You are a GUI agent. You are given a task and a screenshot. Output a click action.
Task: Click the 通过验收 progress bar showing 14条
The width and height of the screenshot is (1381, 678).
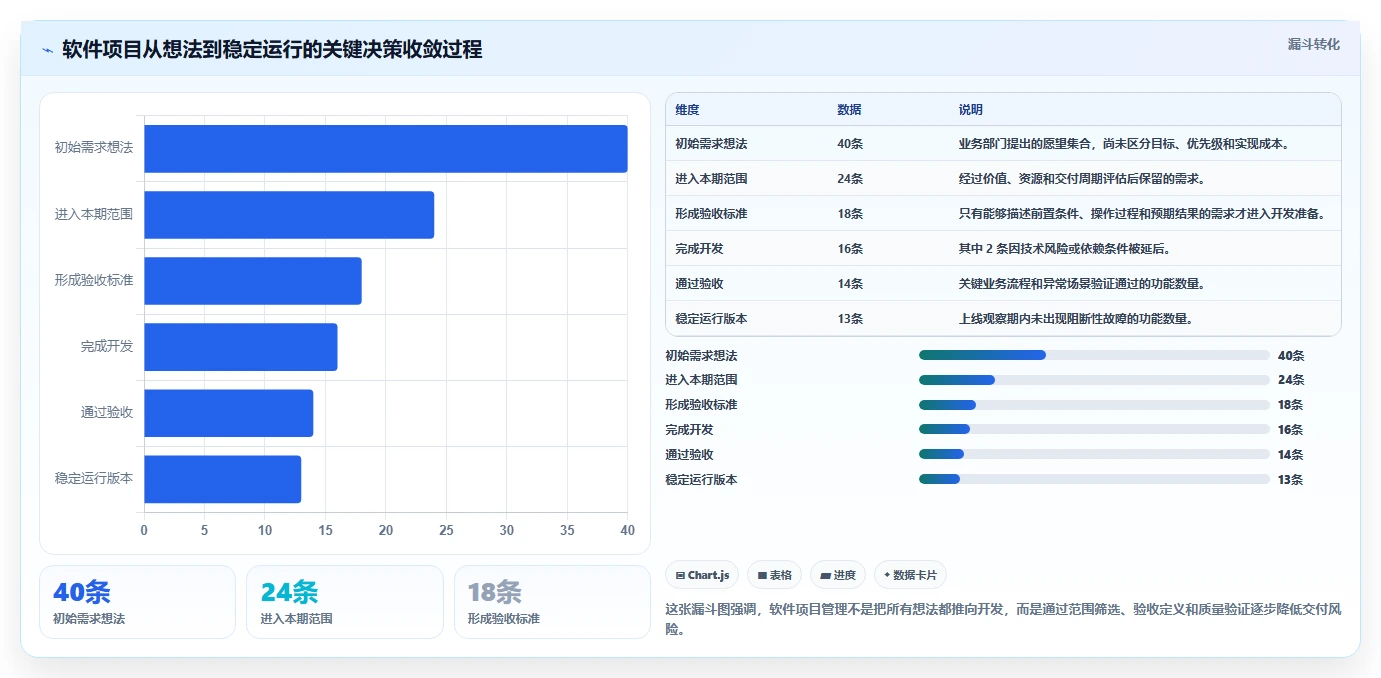[1094, 455]
